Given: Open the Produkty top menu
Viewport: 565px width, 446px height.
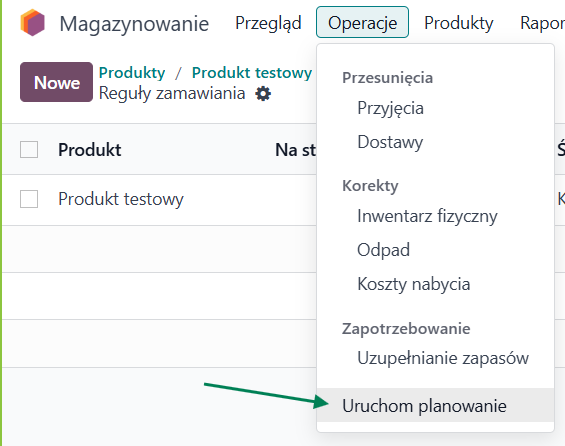Looking at the screenshot, I should (459, 23).
